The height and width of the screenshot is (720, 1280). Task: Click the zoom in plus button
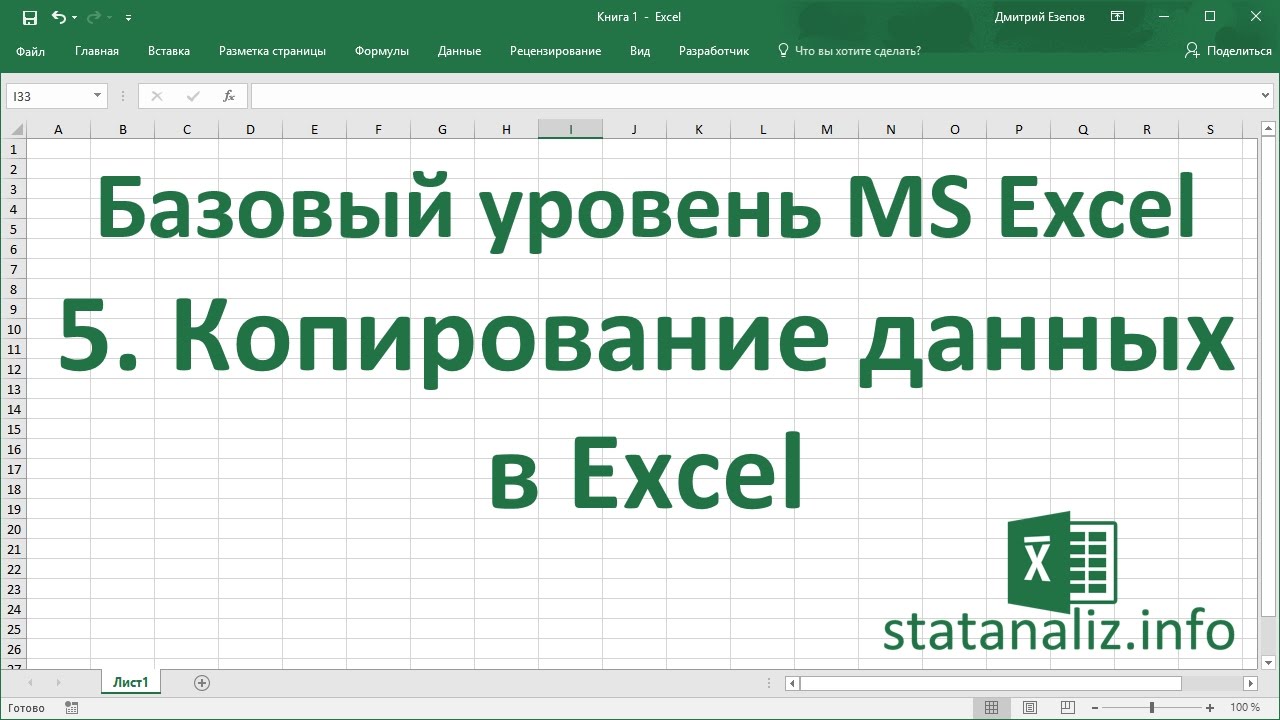(x=1211, y=708)
